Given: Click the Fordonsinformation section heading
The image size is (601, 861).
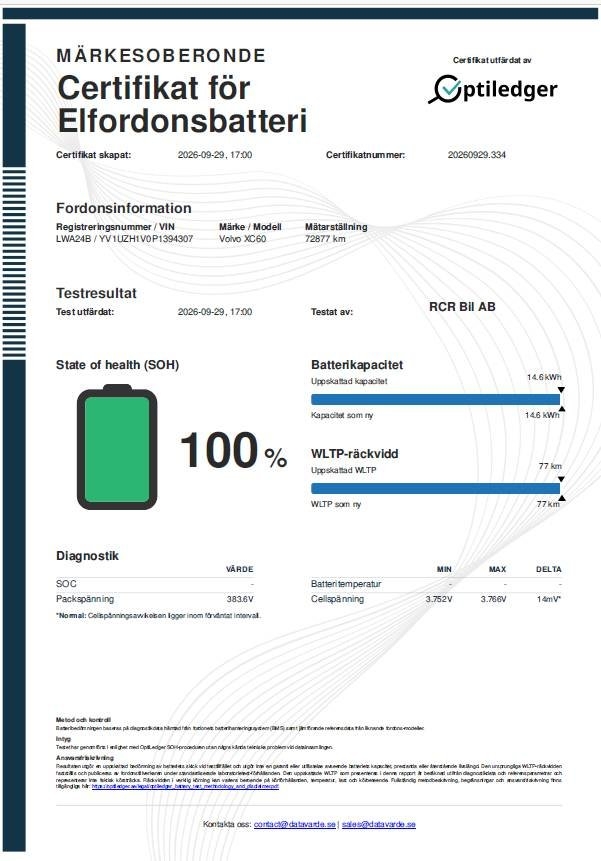Looking at the screenshot, I should [123, 208].
